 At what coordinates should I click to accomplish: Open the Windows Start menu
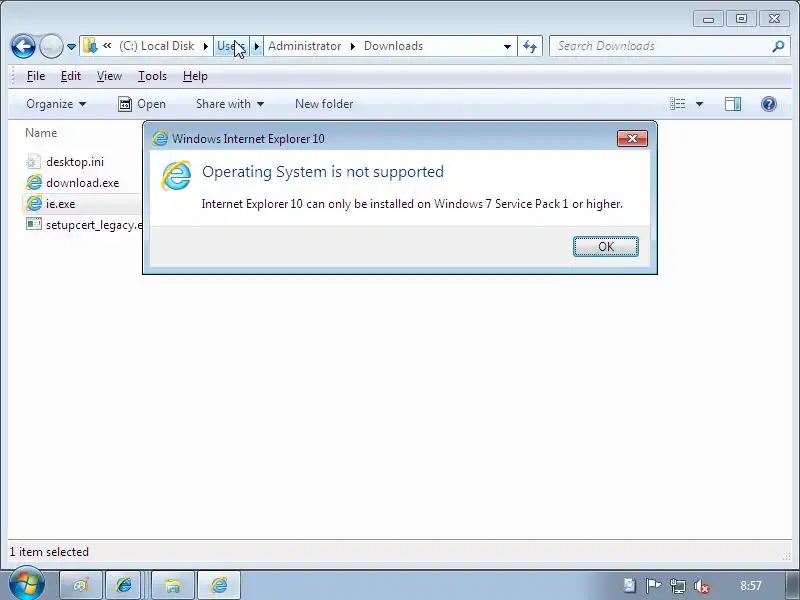pyautogui.click(x=26, y=584)
